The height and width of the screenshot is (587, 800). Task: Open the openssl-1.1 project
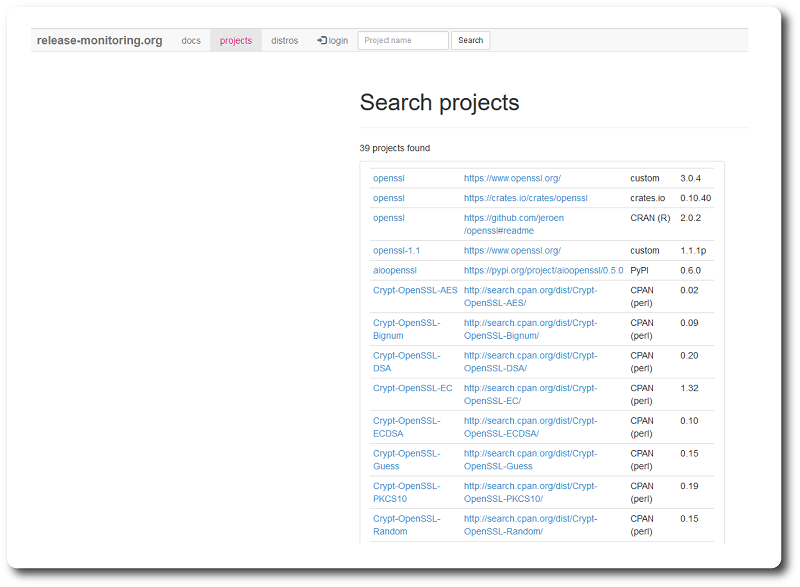396,250
